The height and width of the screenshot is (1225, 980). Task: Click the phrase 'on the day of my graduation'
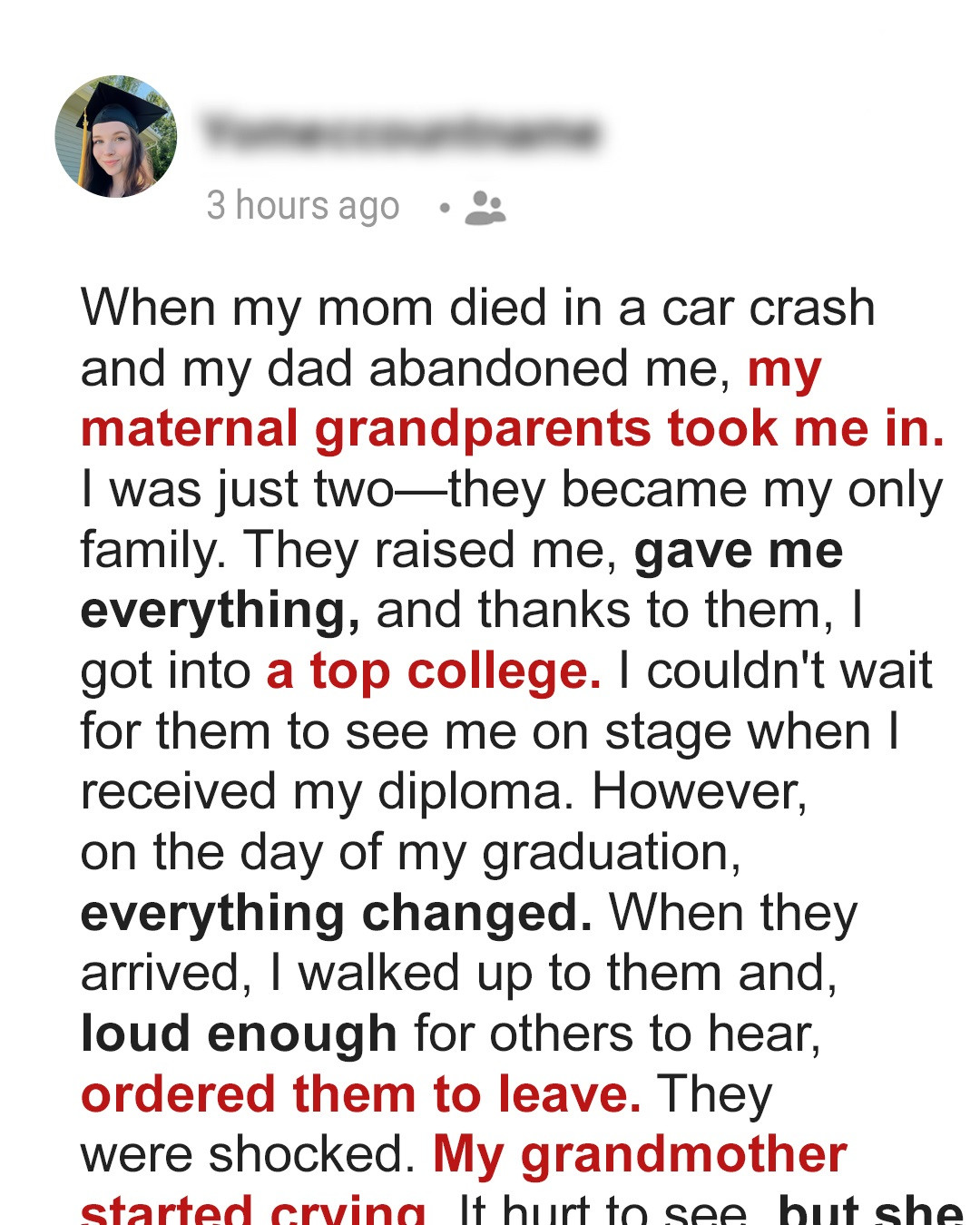(408, 851)
